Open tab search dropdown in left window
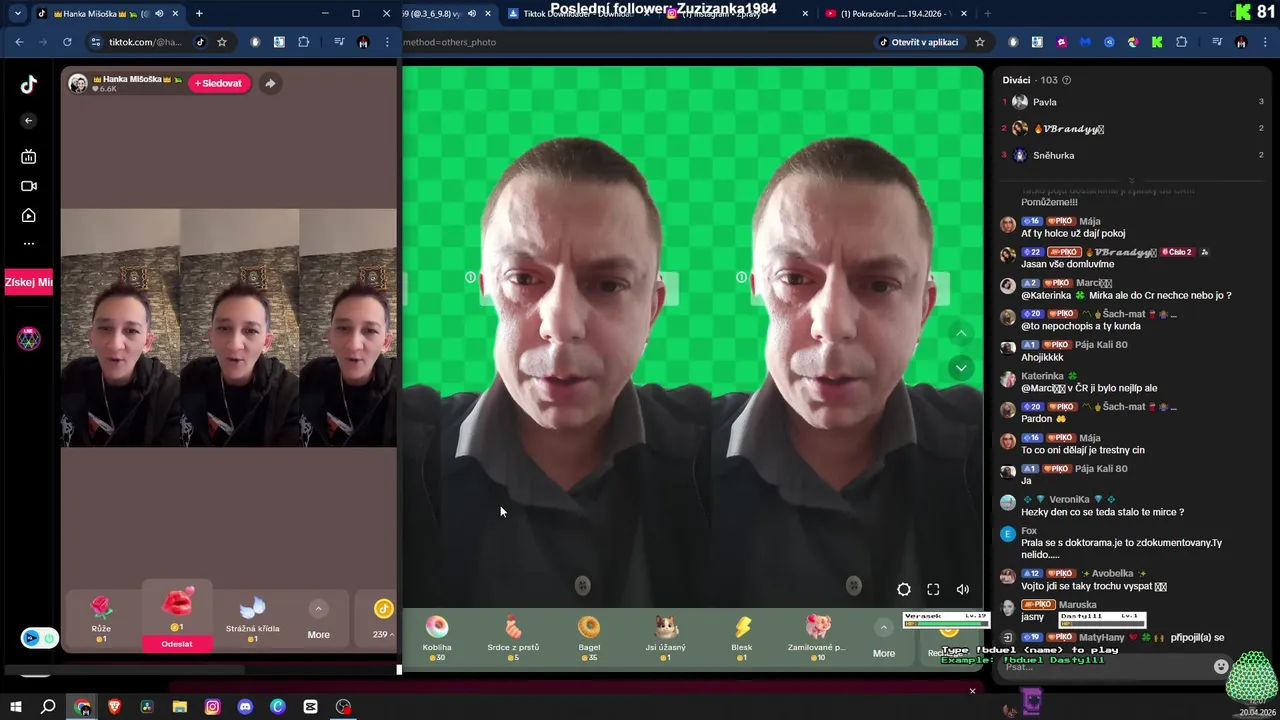The width and height of the screenshot is (1280, 720). click(x=17, y=14)
